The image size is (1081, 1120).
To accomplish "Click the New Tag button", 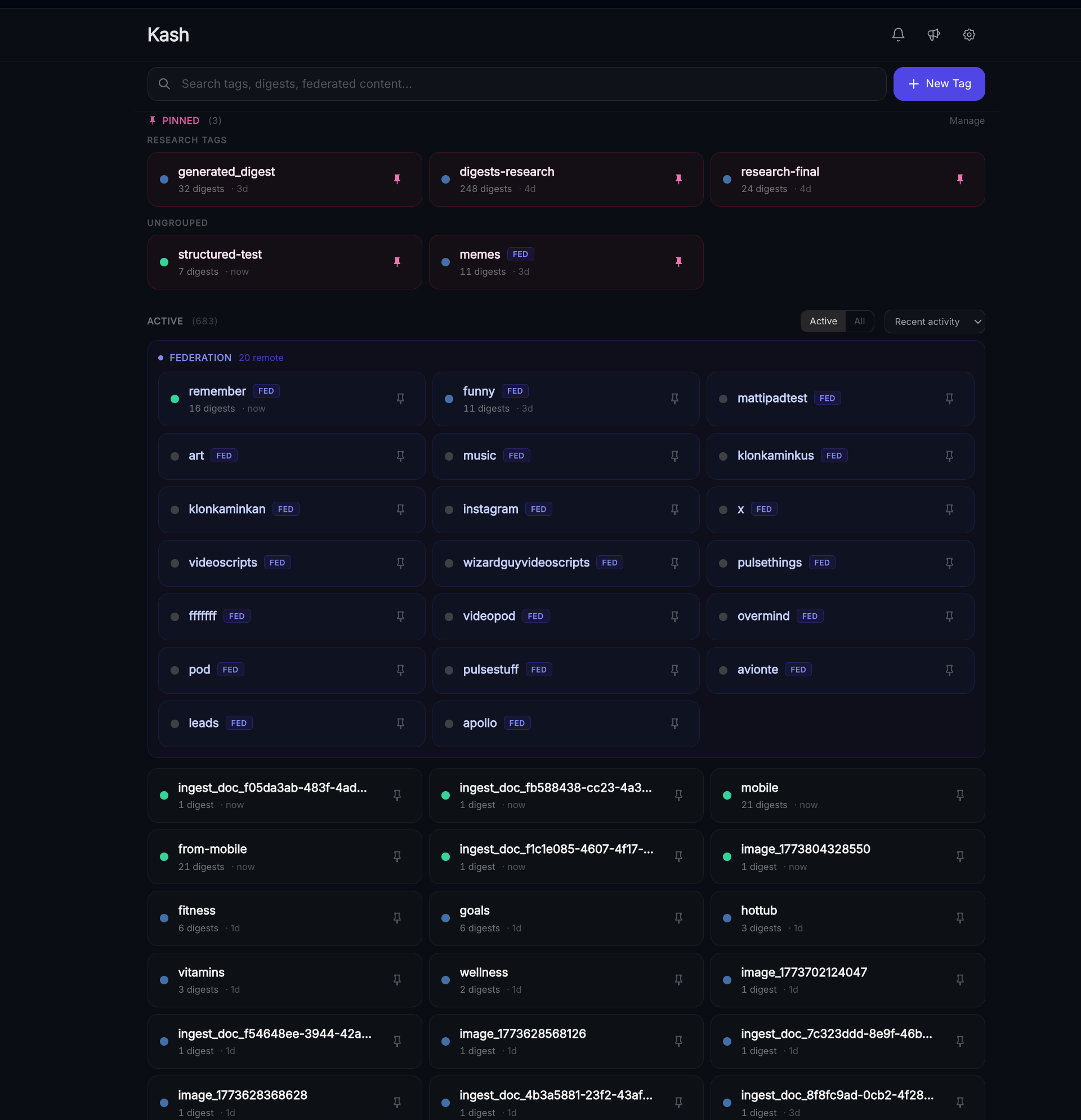I will (938, 84).
